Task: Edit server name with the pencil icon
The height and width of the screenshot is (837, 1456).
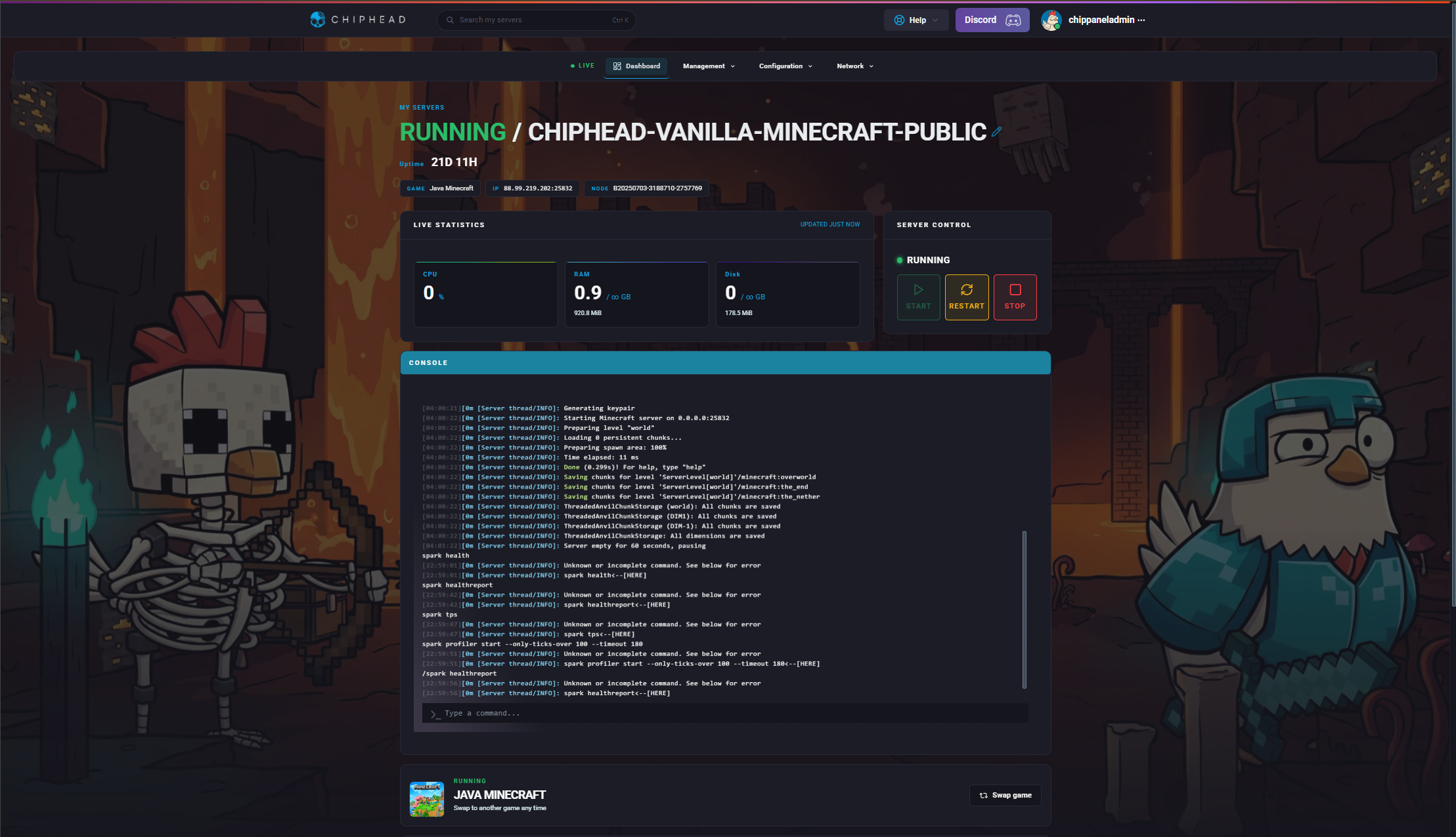Action: [x=996, y=132]
